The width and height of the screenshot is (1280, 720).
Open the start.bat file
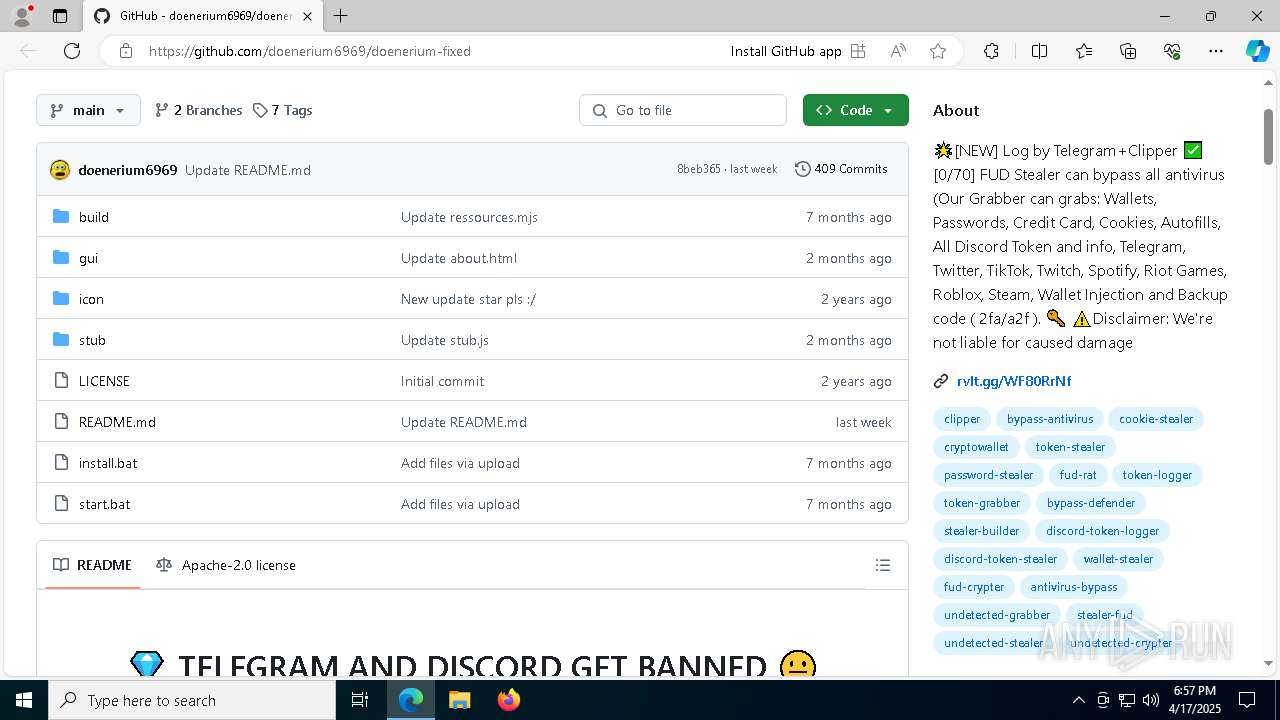tap(104, 504)
